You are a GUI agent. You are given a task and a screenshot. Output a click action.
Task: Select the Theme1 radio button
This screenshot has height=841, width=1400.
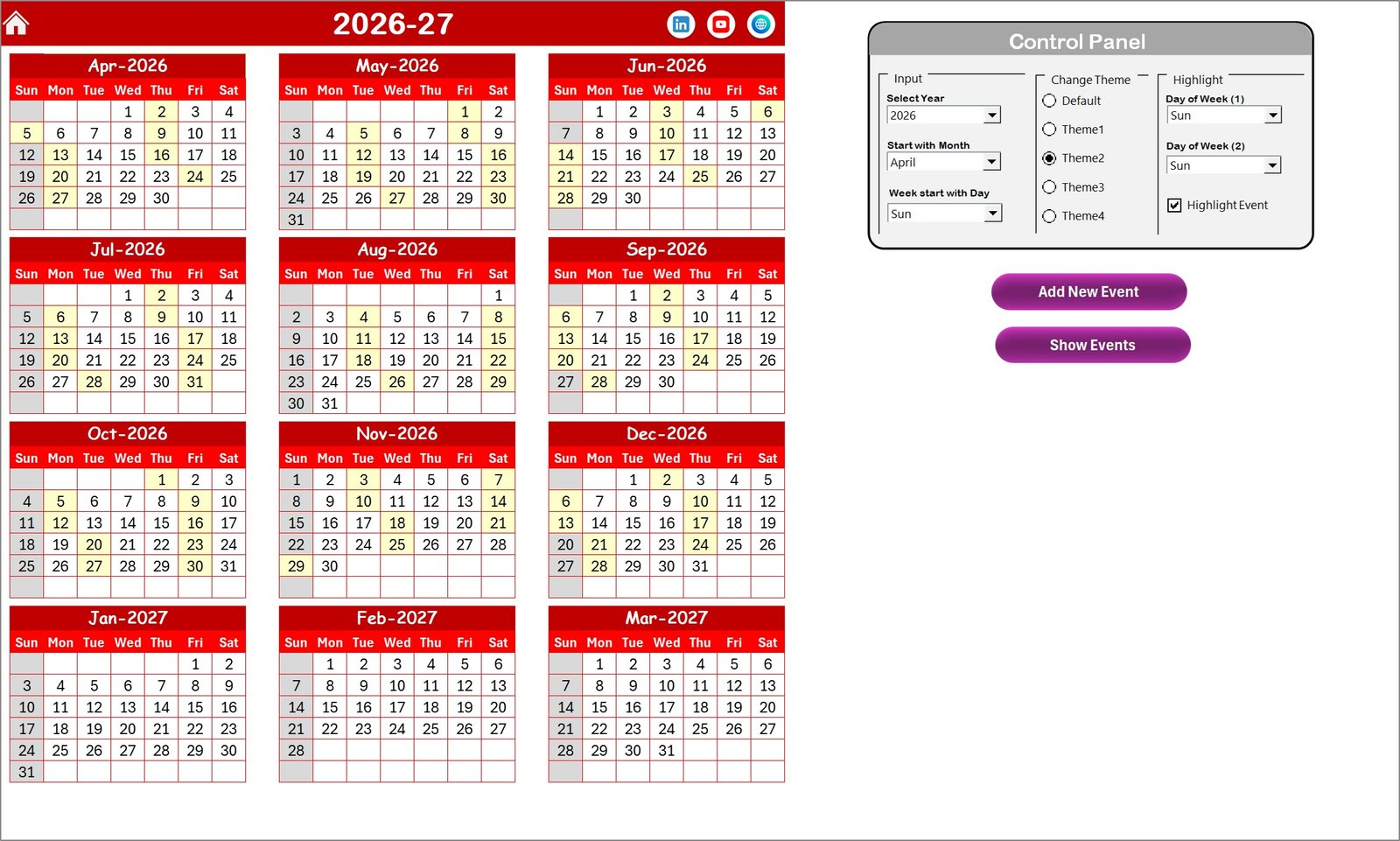(1049, 130)
